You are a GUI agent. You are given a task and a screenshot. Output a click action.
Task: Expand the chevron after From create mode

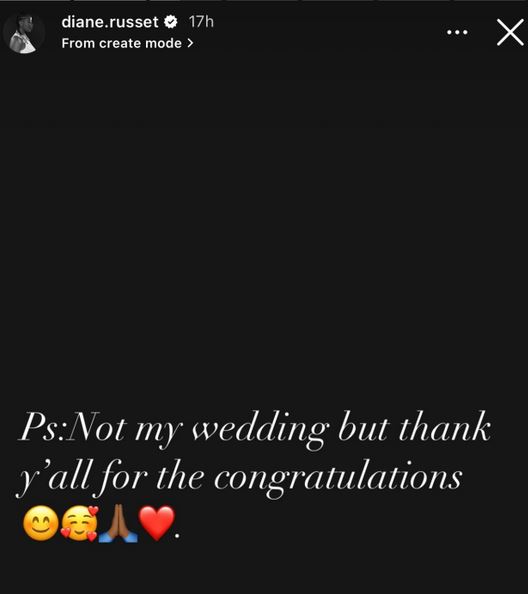pyautogui.click(x=190, y=44)
